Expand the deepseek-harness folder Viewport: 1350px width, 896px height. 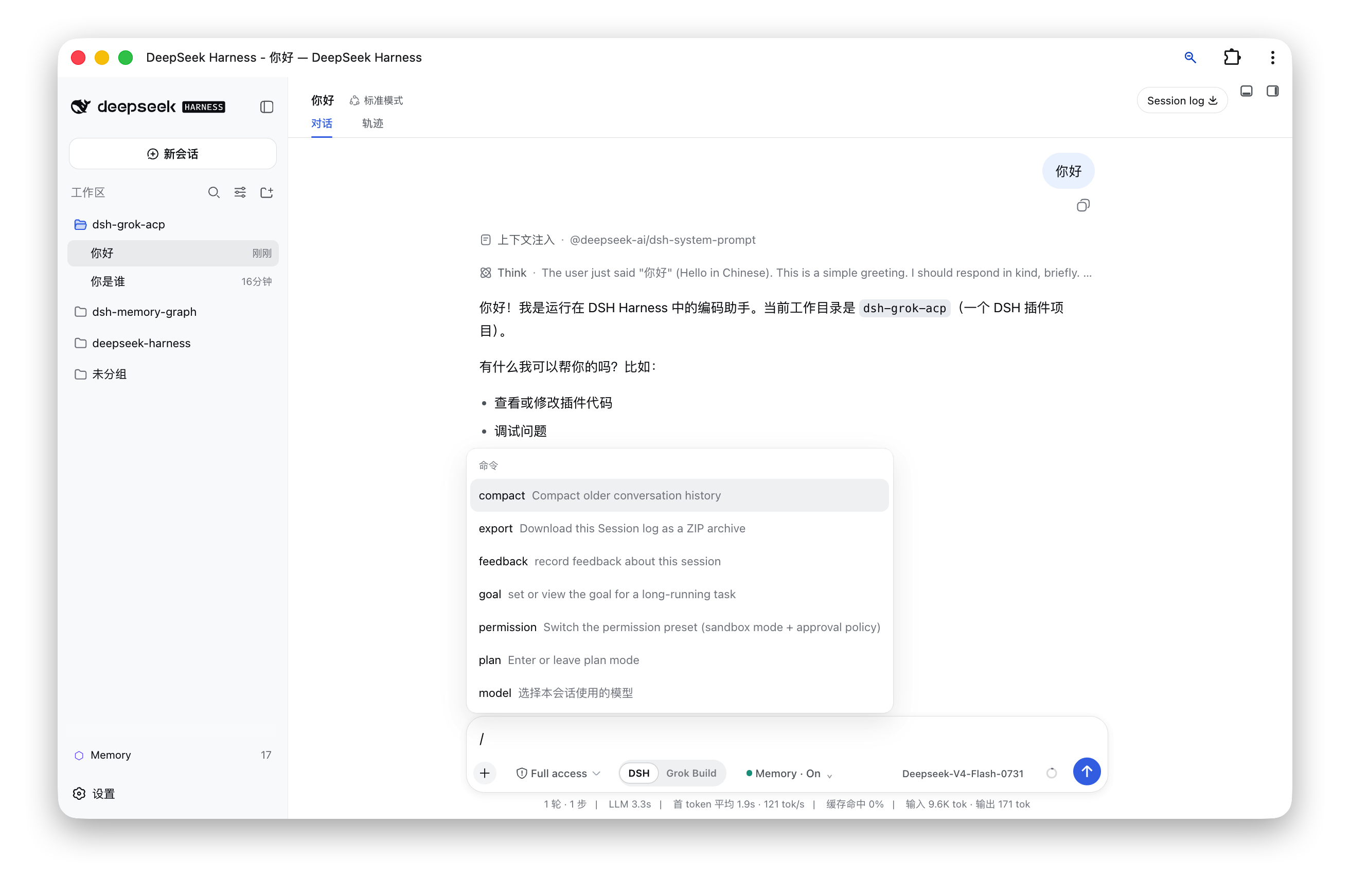click(172, 344)
